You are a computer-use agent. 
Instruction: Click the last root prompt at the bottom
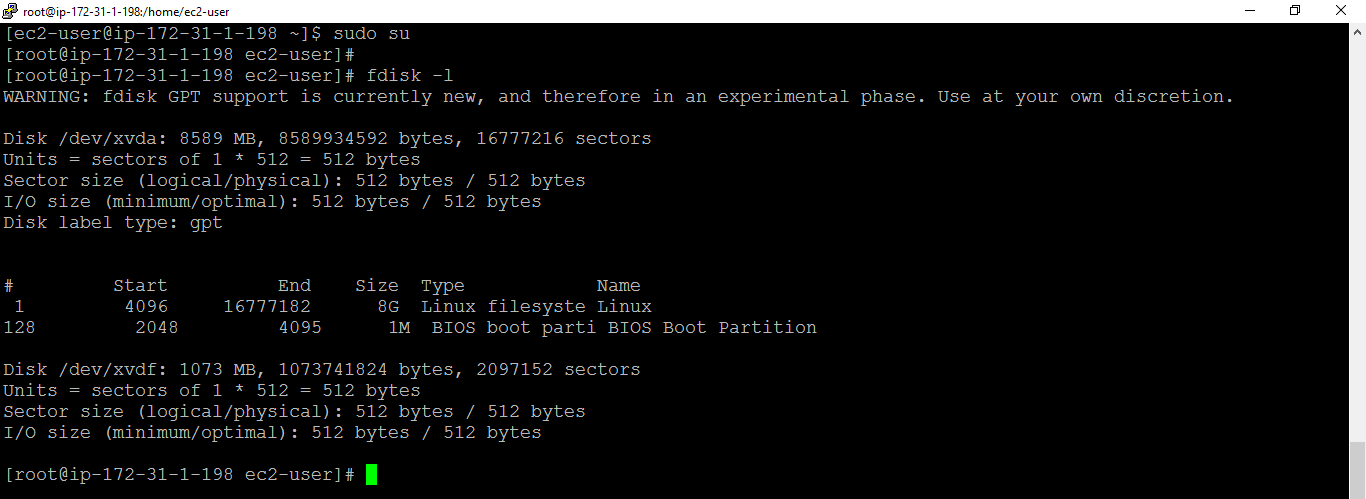pos(180,475)
